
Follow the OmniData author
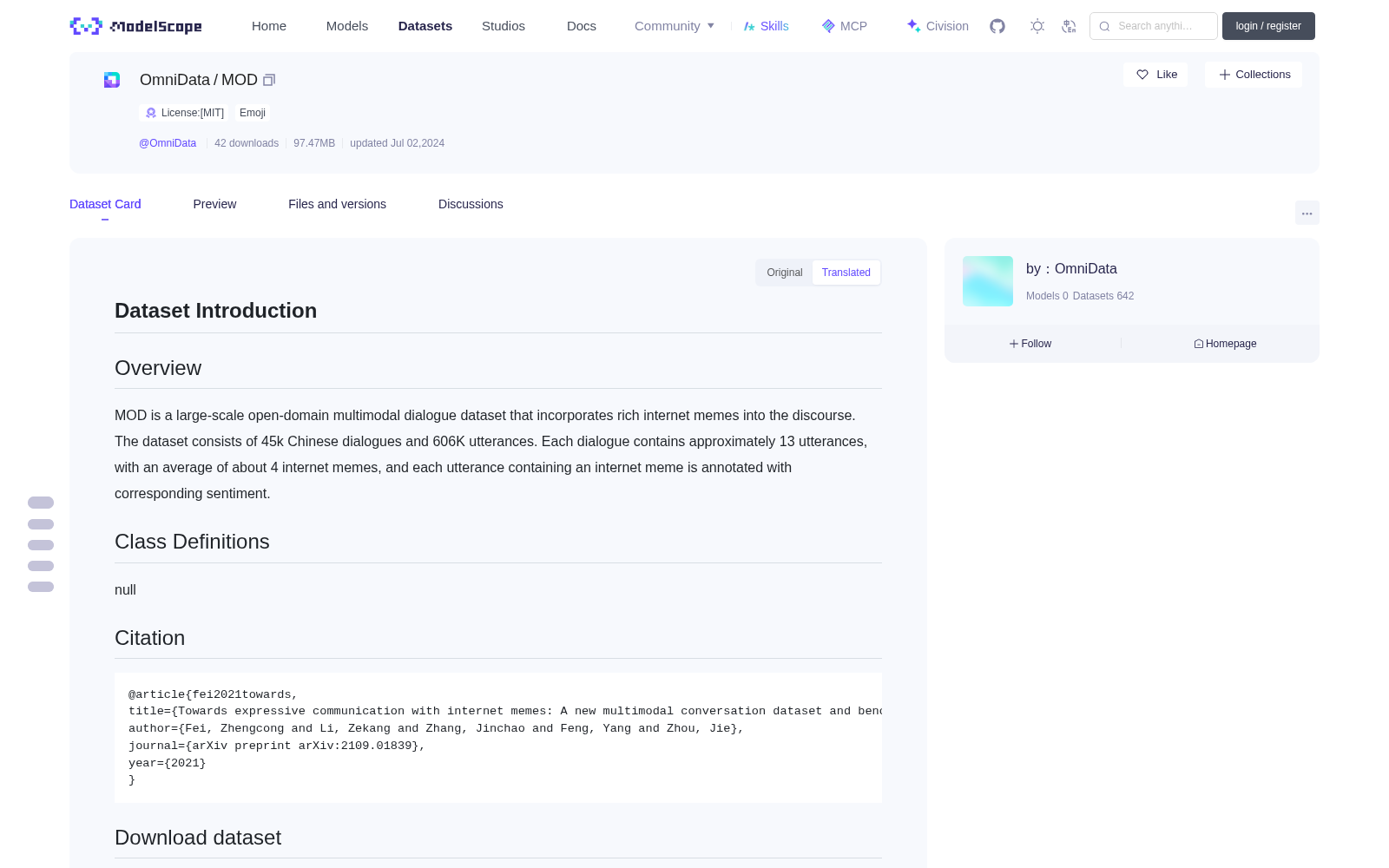pyautogui.click(x=1030, y=344)
